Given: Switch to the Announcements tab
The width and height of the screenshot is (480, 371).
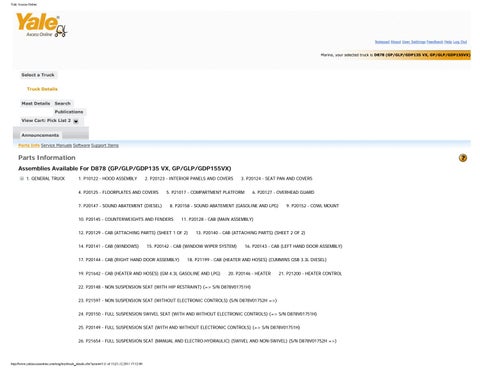Looking at the screenshot, I should point(40,135).
